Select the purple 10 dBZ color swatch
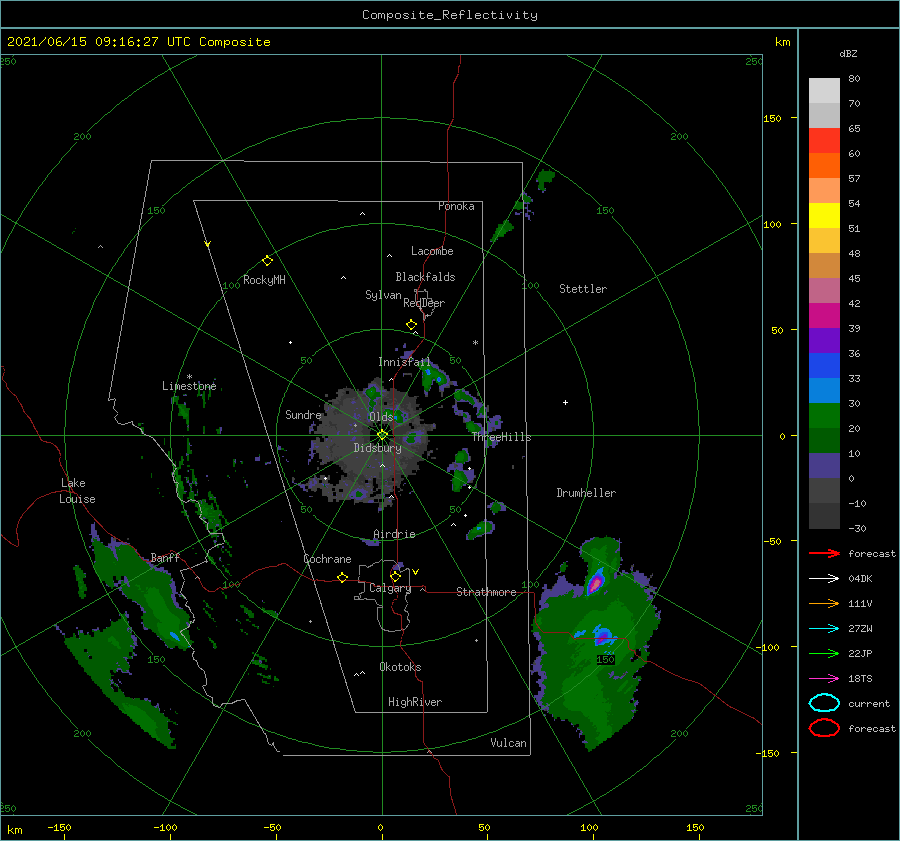The height and width of the screenshot is (841, 900). (x=824, y=466)
